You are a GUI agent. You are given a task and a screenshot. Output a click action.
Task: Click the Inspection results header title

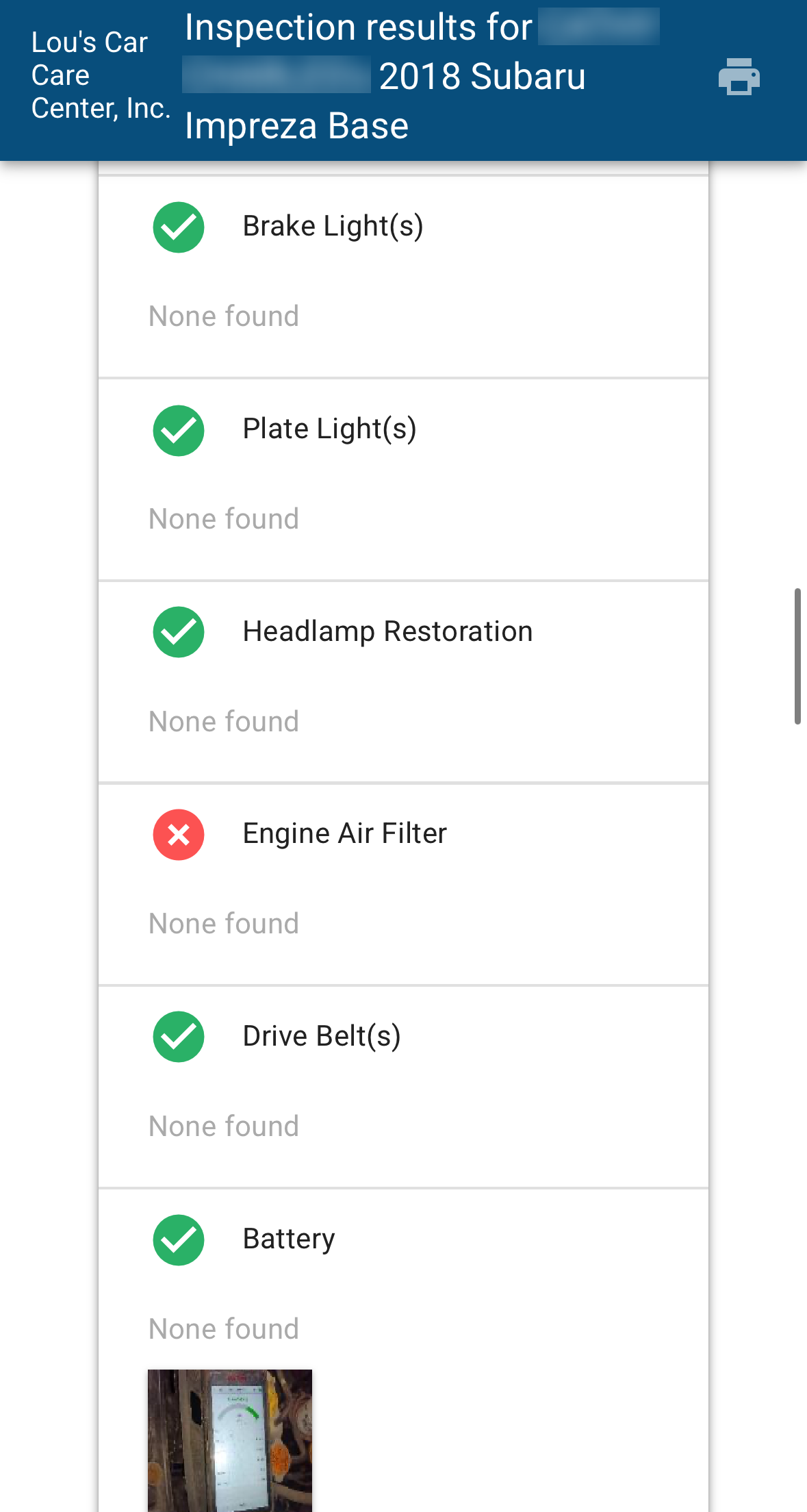click(385, 77)
